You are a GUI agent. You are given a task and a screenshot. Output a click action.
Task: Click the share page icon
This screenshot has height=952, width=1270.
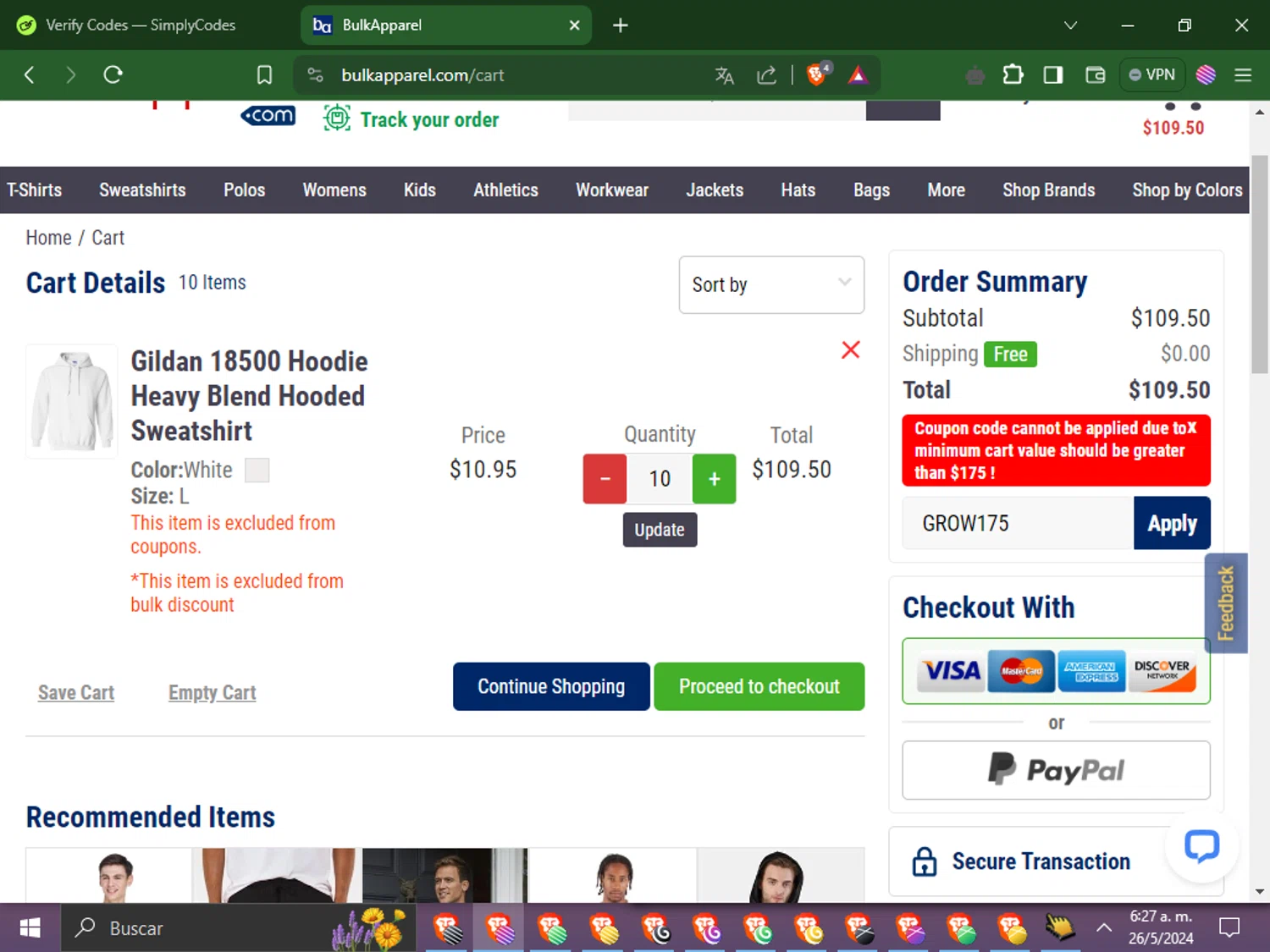(766, 74)
